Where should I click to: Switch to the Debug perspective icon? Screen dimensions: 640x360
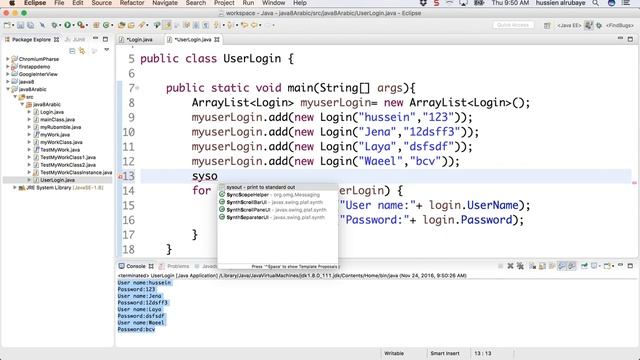pyautogui.click(x=599, y=25)
